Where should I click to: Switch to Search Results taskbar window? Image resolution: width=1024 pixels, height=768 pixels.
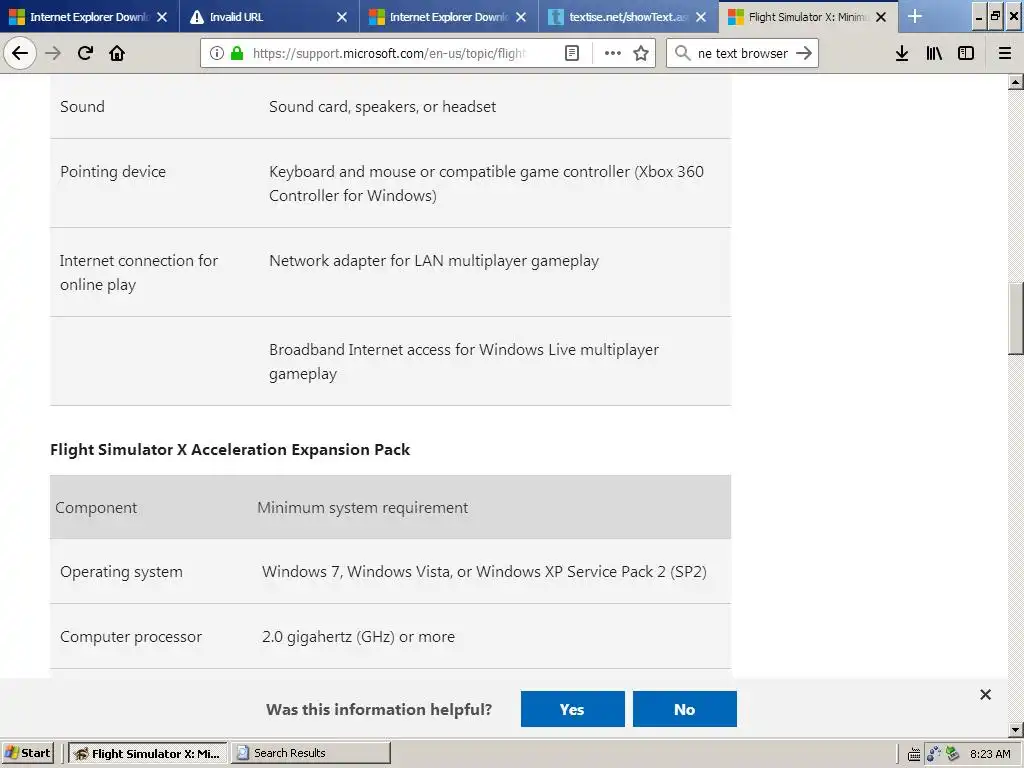311,753
